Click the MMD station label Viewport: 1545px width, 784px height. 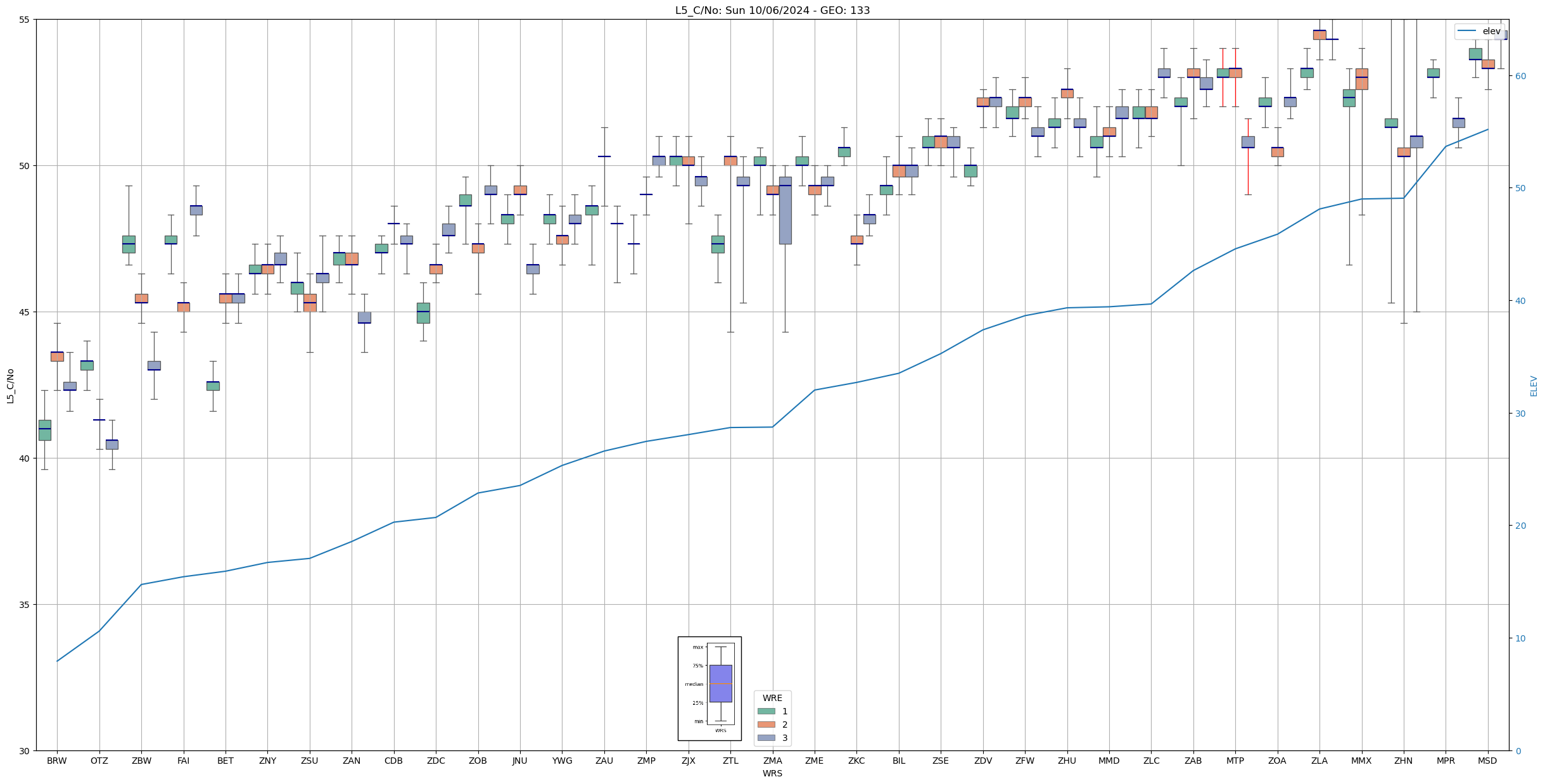coord(1109,761)
